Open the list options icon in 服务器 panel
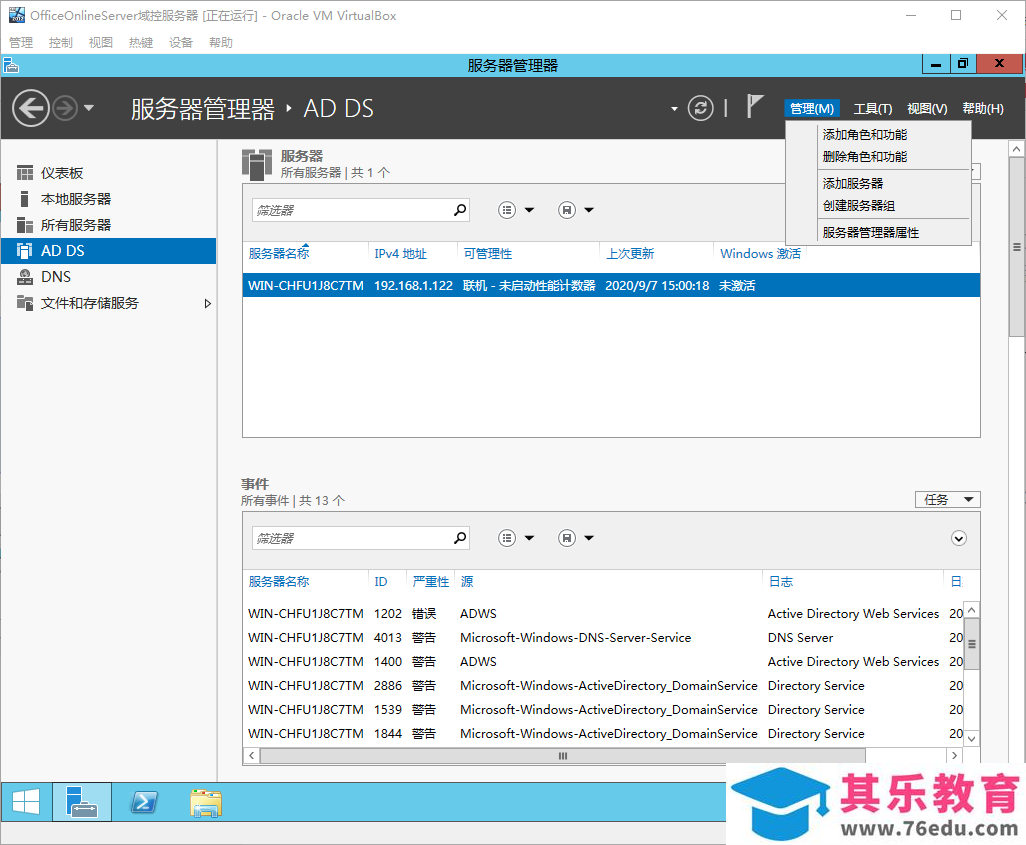The height and width of the screenshot is (845, 1026). pyautogui.click(x=507, y=210)
